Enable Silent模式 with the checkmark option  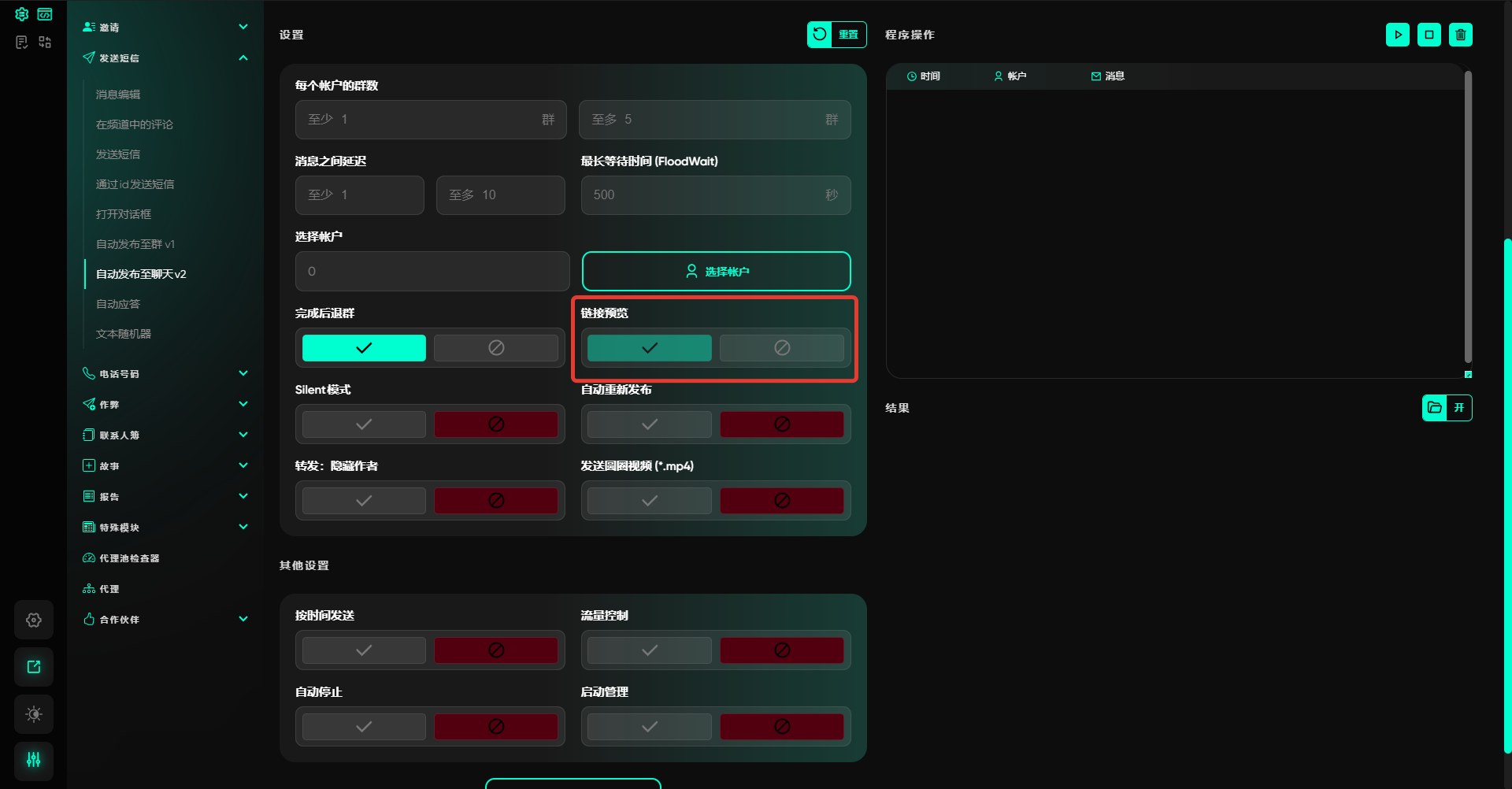[364, 424]
